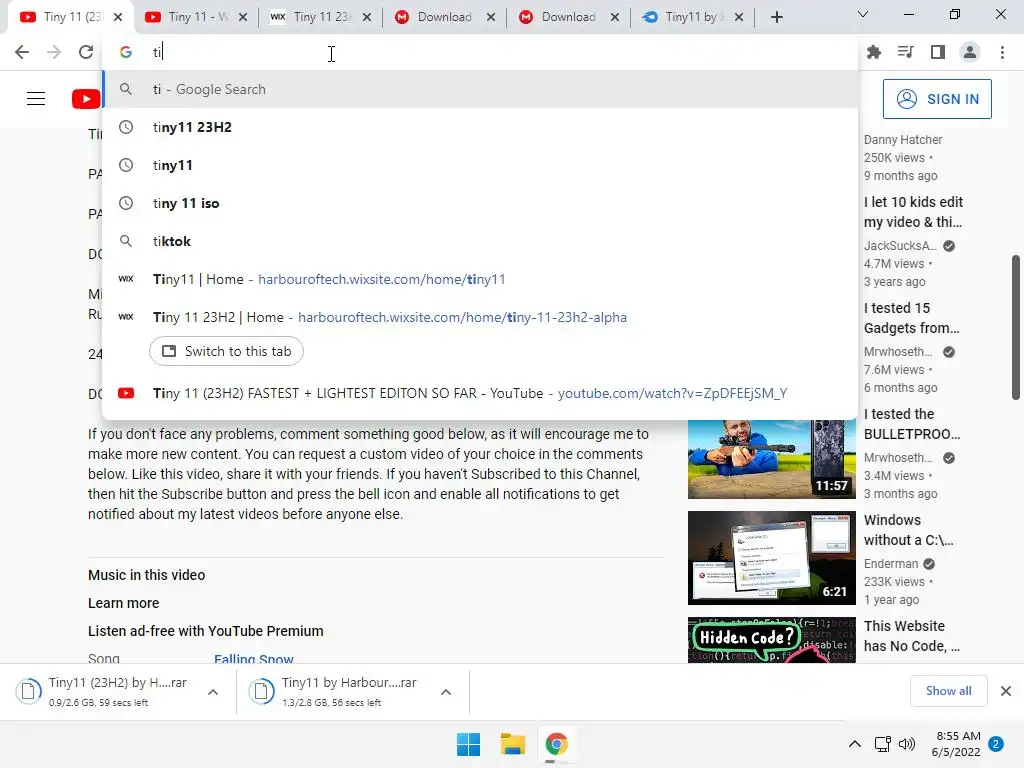The image size is (1024, 768).
Task: Go back with the browser back arrow
Action: click(x=22, y=52)
